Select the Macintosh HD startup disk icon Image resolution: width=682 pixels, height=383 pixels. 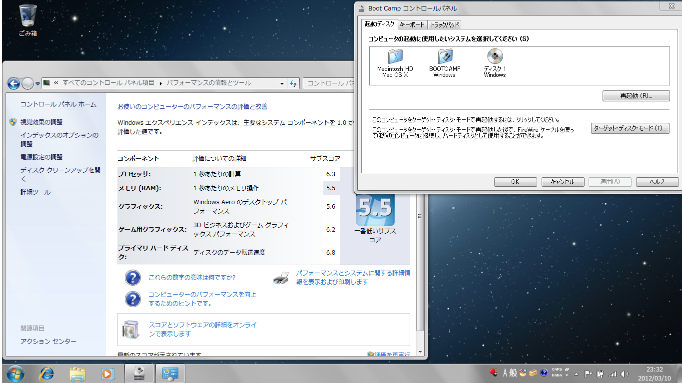tap(395, 63)
